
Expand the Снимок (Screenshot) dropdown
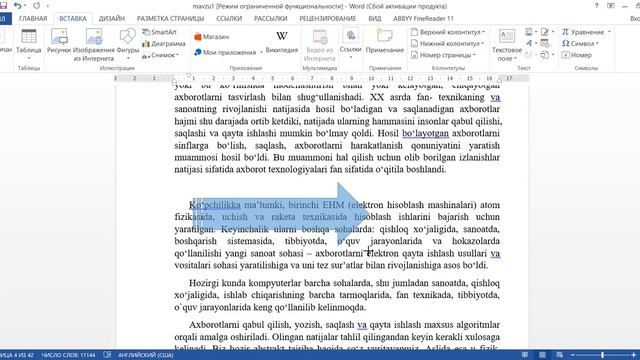[x=178, y=55]
